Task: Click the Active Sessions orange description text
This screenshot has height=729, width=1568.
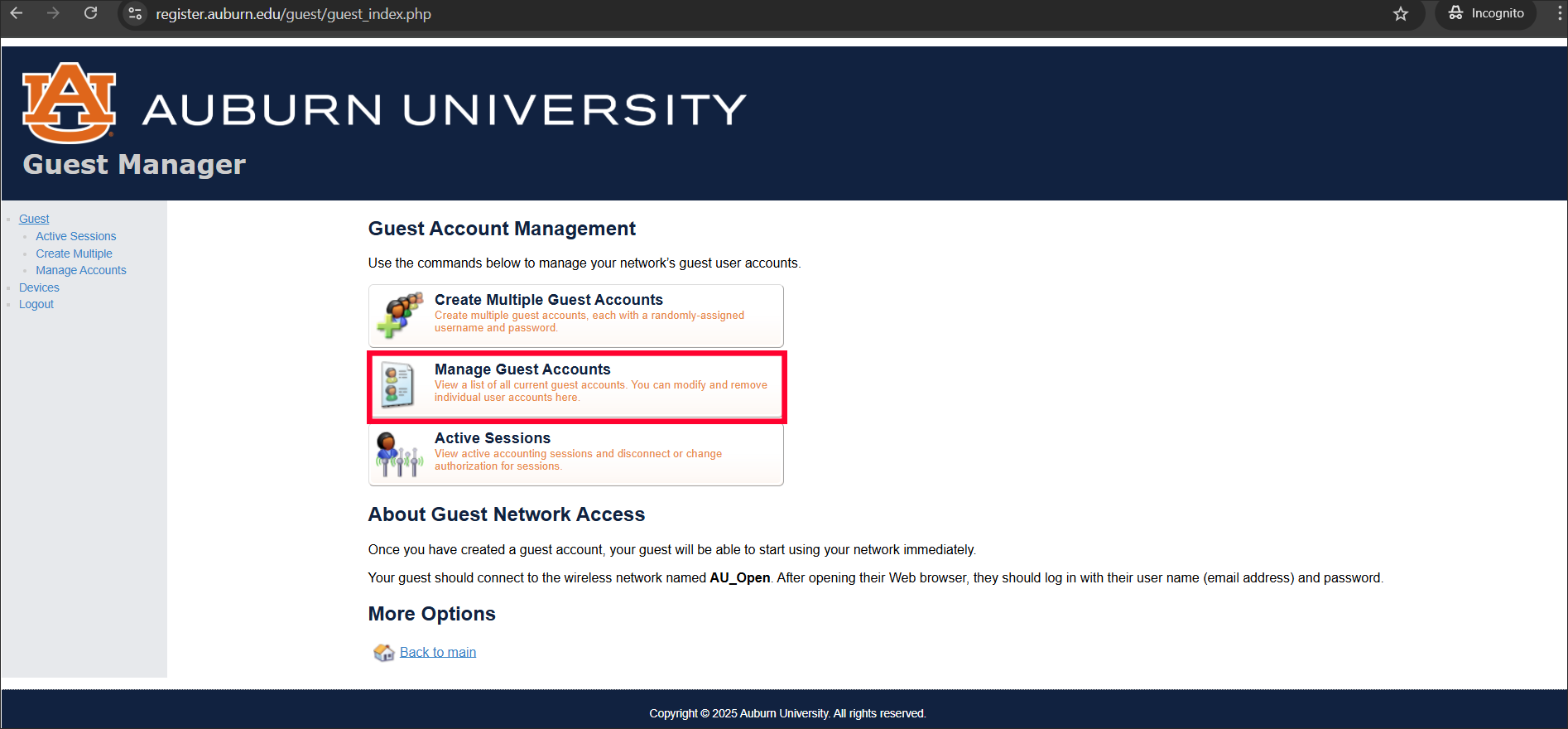Action: point(578,460)
